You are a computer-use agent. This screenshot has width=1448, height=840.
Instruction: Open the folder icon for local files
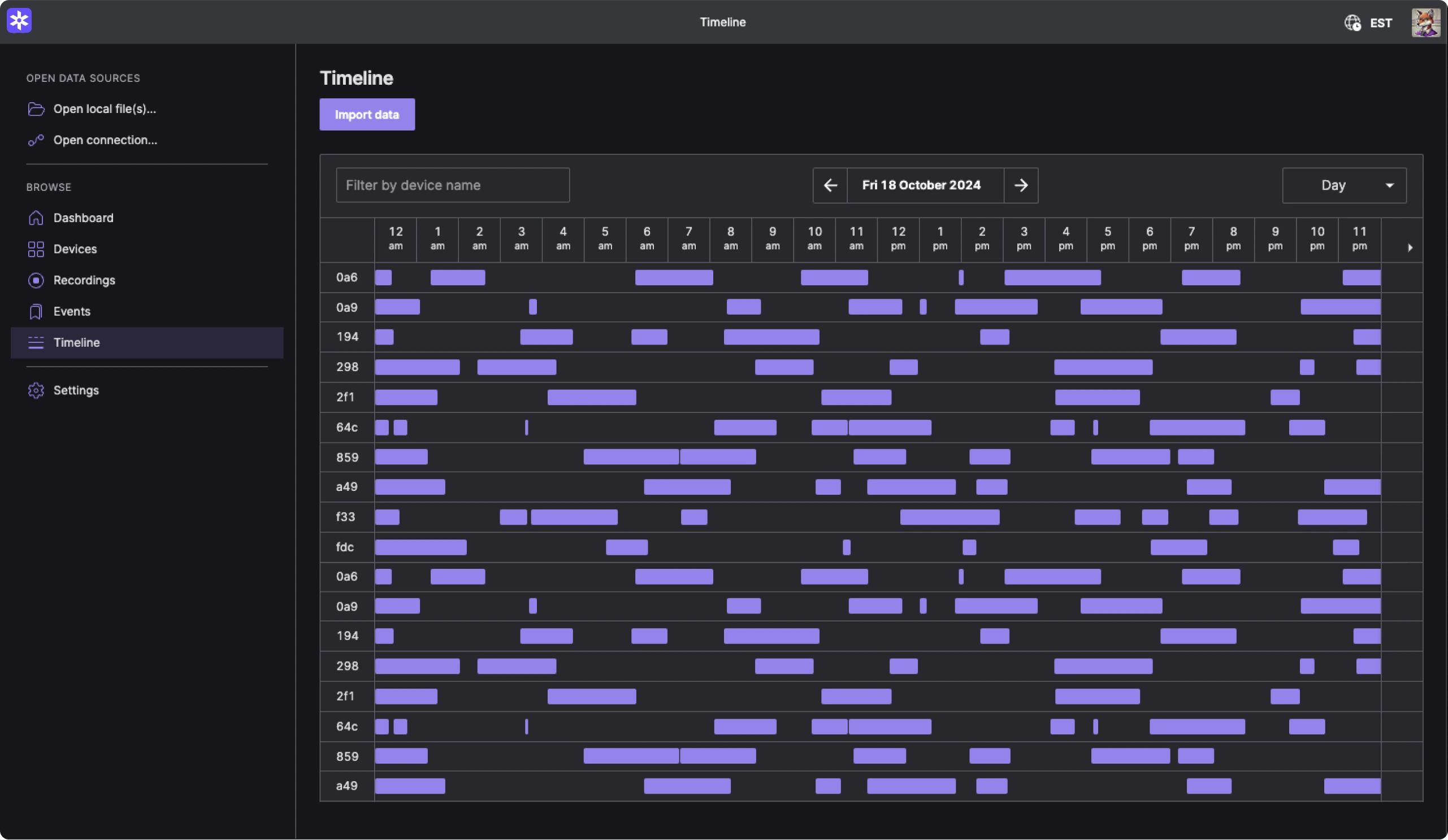[36, 109]
